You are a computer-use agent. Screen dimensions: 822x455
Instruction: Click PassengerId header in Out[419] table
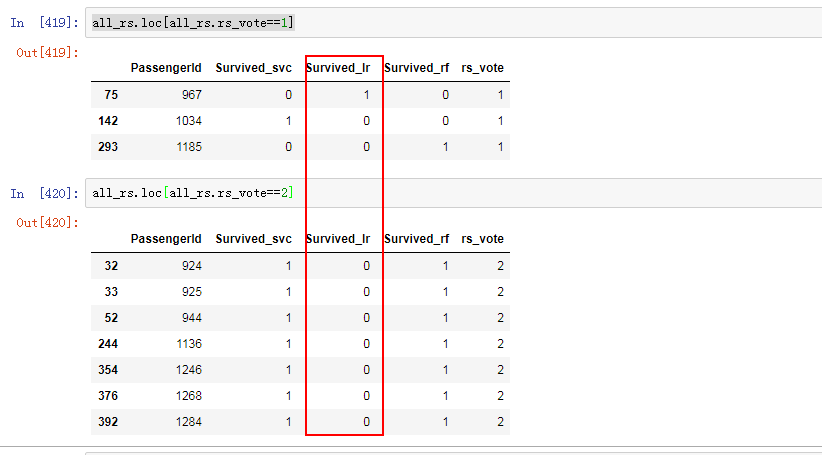click(x=166, y=68)
